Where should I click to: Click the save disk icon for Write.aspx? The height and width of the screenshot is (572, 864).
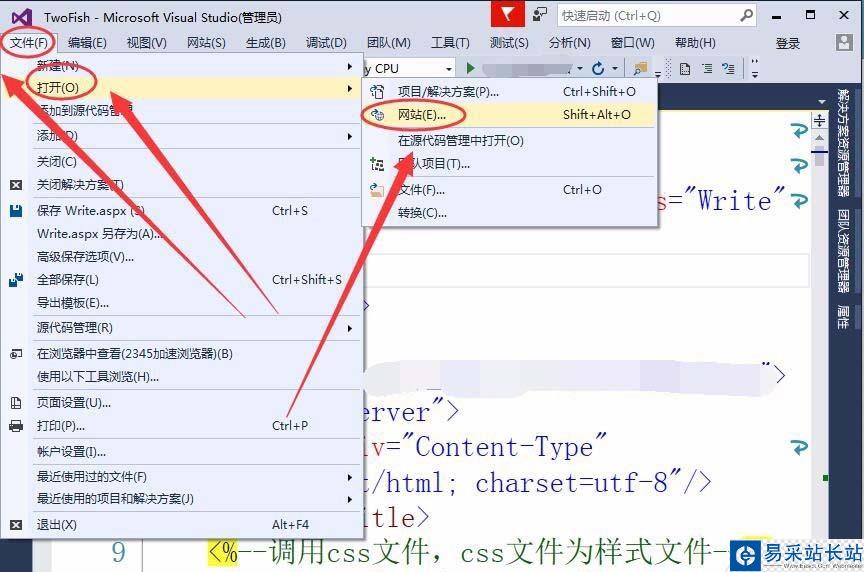(x=16, y=211)
